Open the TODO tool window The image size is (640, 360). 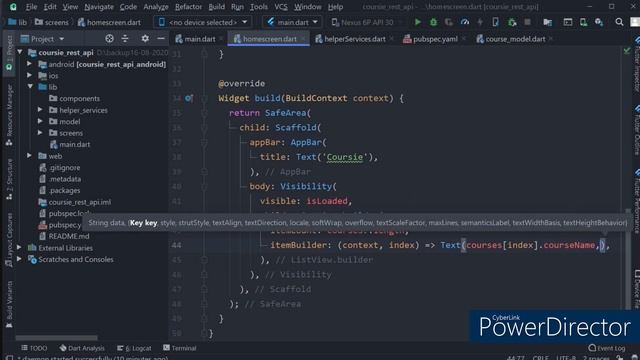point(34,348)
